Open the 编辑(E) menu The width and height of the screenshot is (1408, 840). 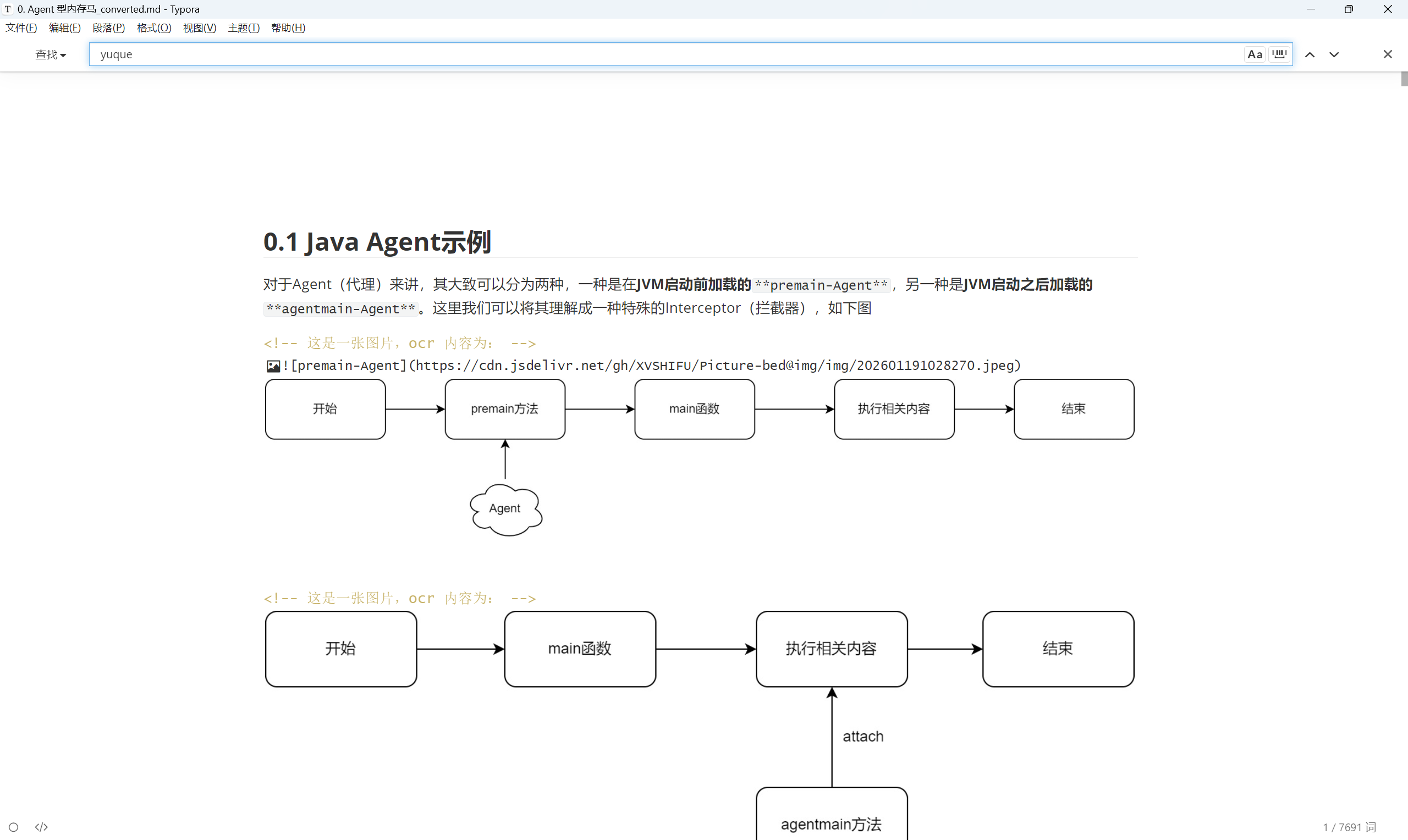click(x=64, y=27)
